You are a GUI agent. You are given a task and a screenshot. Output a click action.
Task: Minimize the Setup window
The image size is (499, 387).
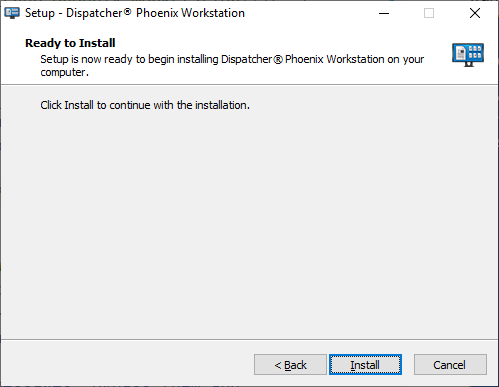(384, 13)
